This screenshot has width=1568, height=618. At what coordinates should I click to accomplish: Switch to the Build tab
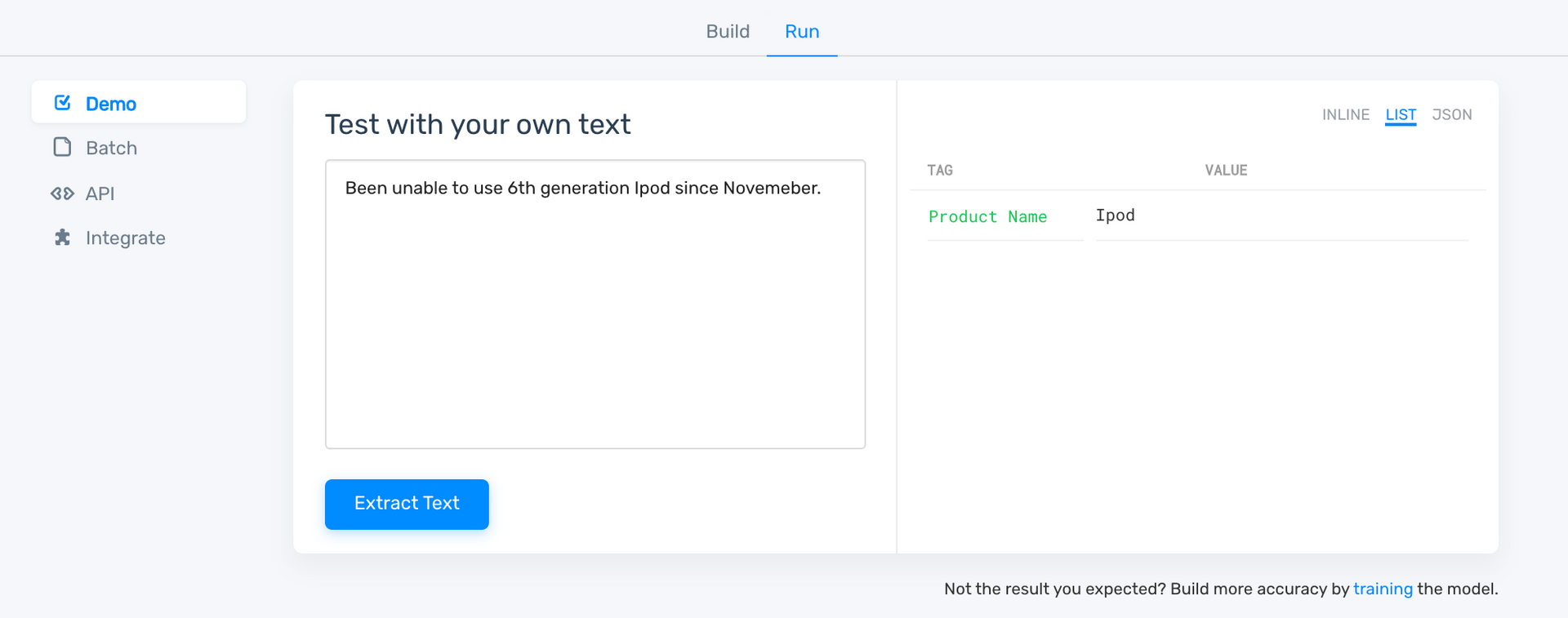tap(727, 31)
